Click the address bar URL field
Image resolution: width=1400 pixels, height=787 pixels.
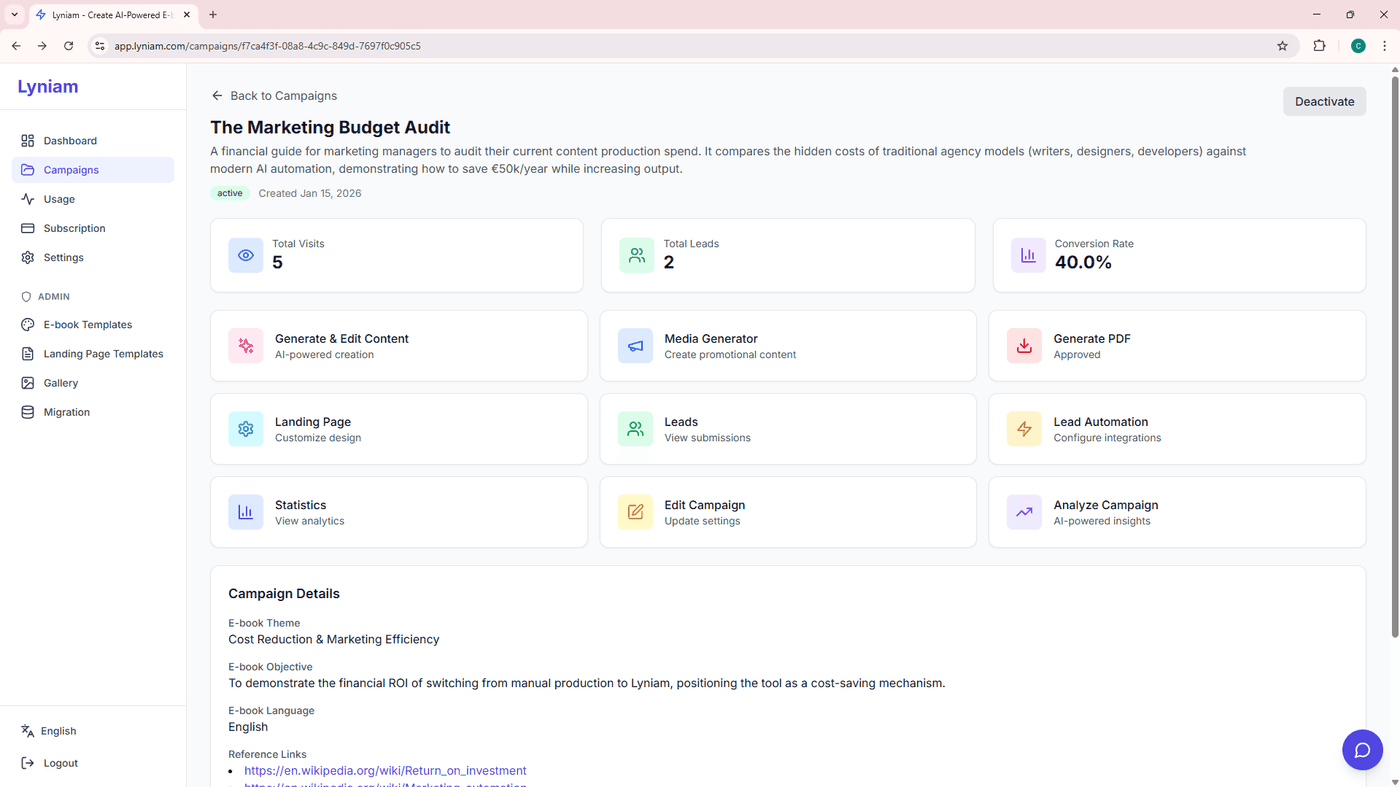click(300, 45)
